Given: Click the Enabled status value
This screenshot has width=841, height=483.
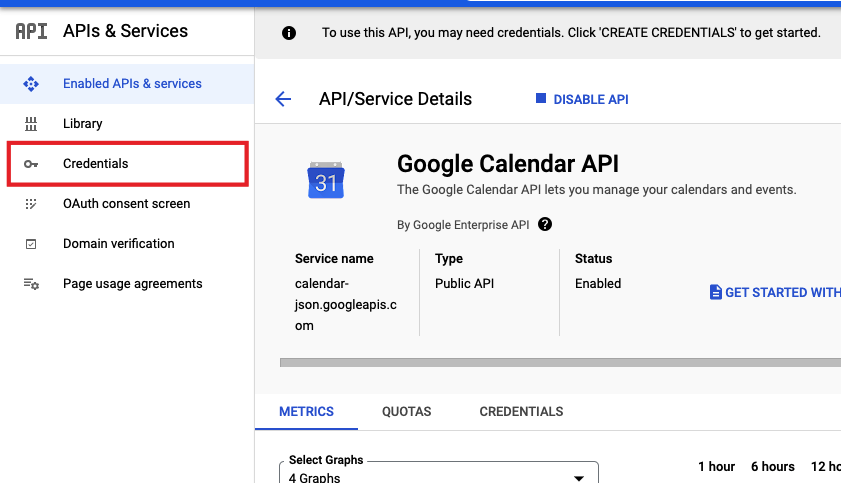Looking at the screenshot, I should pyautogui.click(x=598, y=284).
